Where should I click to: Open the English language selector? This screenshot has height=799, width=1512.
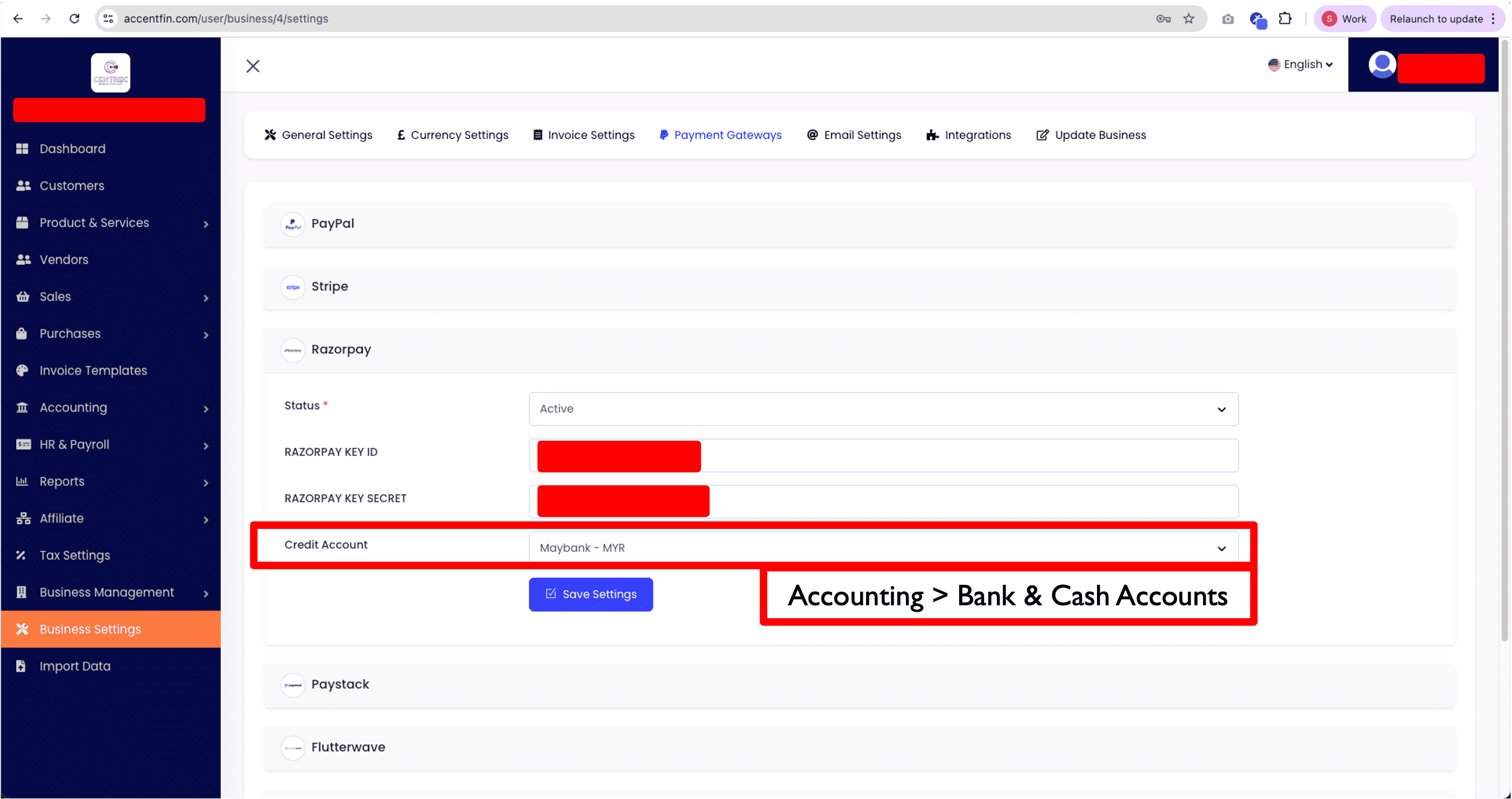(x=1300, y=65)
